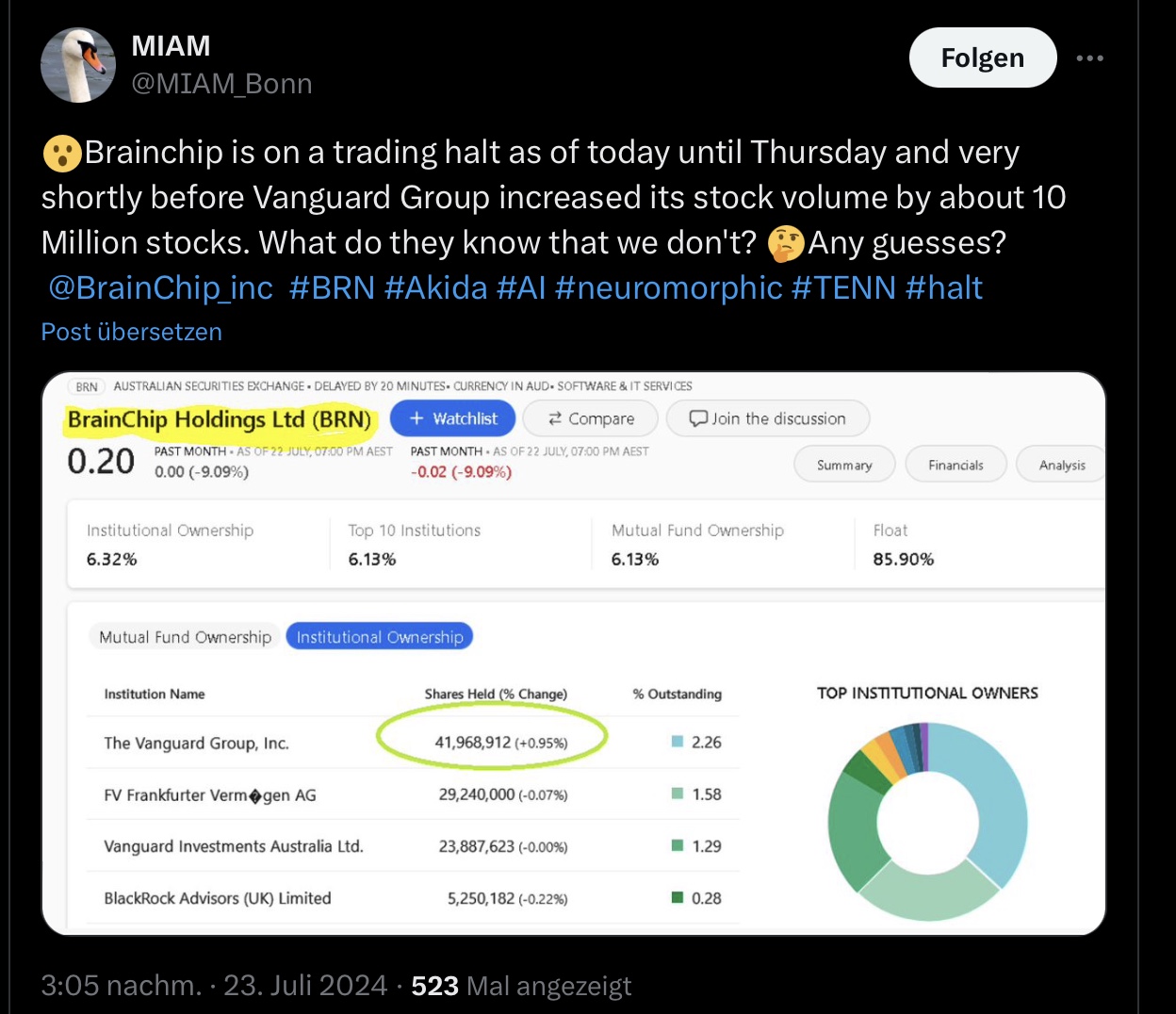Click the Vanguard Group light blue legend square
The width and height of the screenshot is (1176, 1014).
click(678, 742)
